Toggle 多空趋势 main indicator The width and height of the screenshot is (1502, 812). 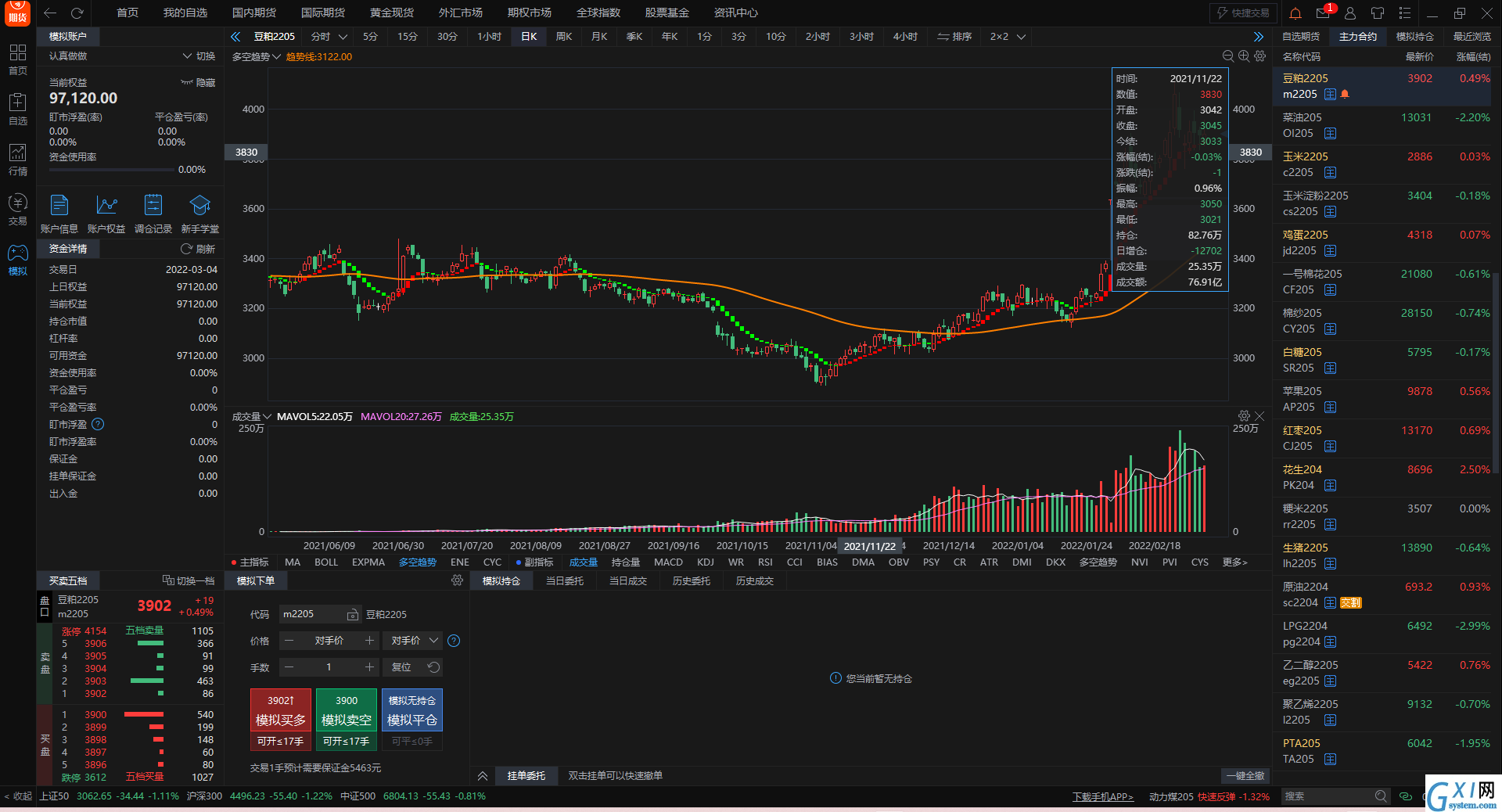[418, 562]
